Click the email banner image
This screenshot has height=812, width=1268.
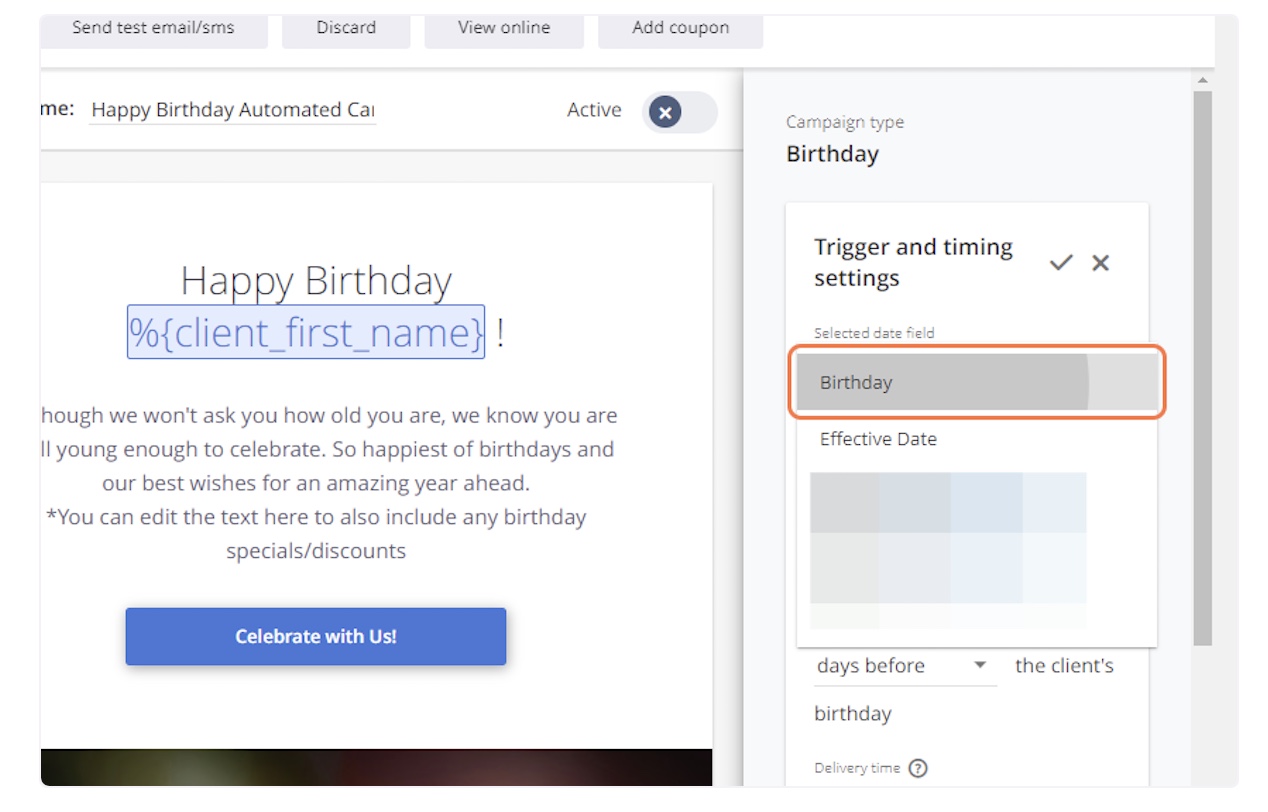click(376, 767)
